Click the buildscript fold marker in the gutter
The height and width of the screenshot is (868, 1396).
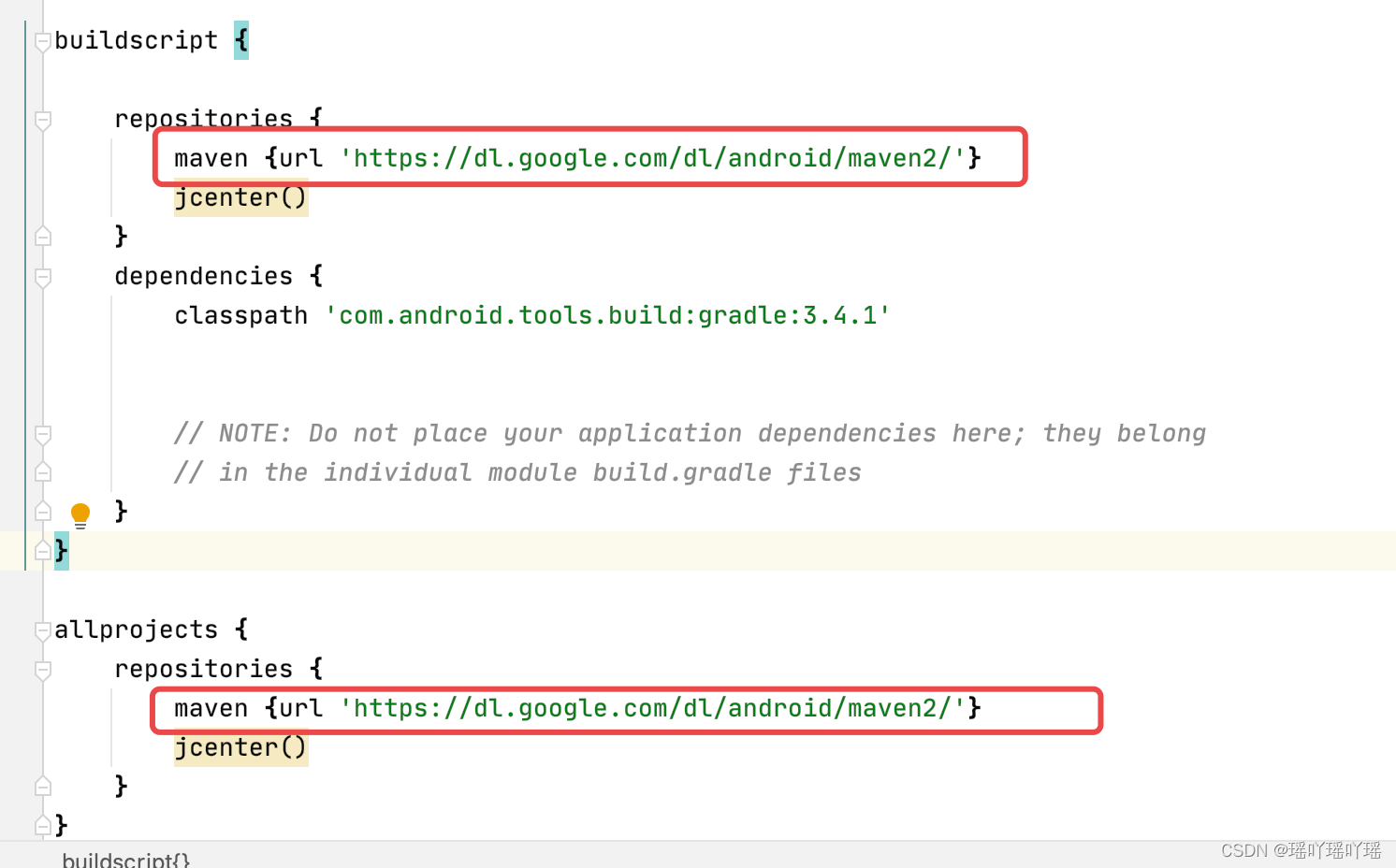41,41
